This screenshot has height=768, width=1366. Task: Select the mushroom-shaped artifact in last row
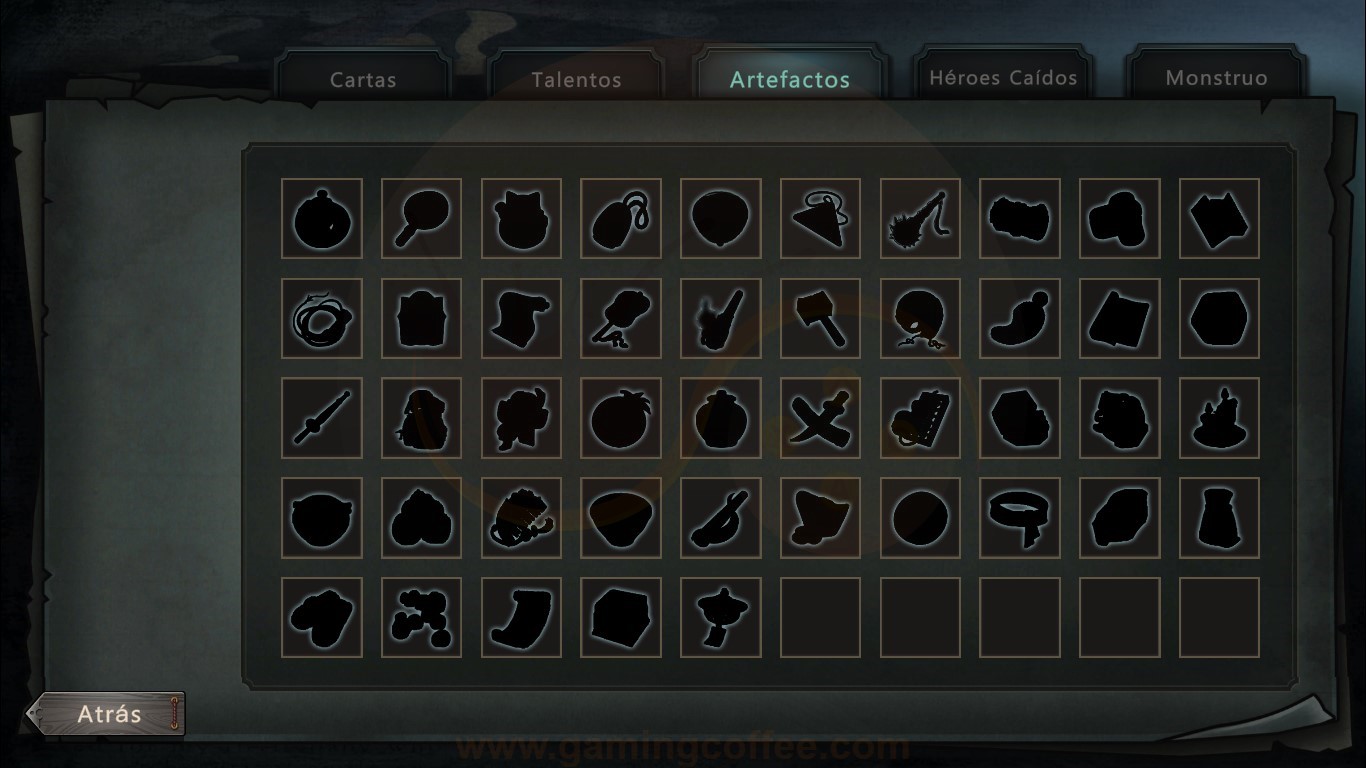click(x=721, y=617)
